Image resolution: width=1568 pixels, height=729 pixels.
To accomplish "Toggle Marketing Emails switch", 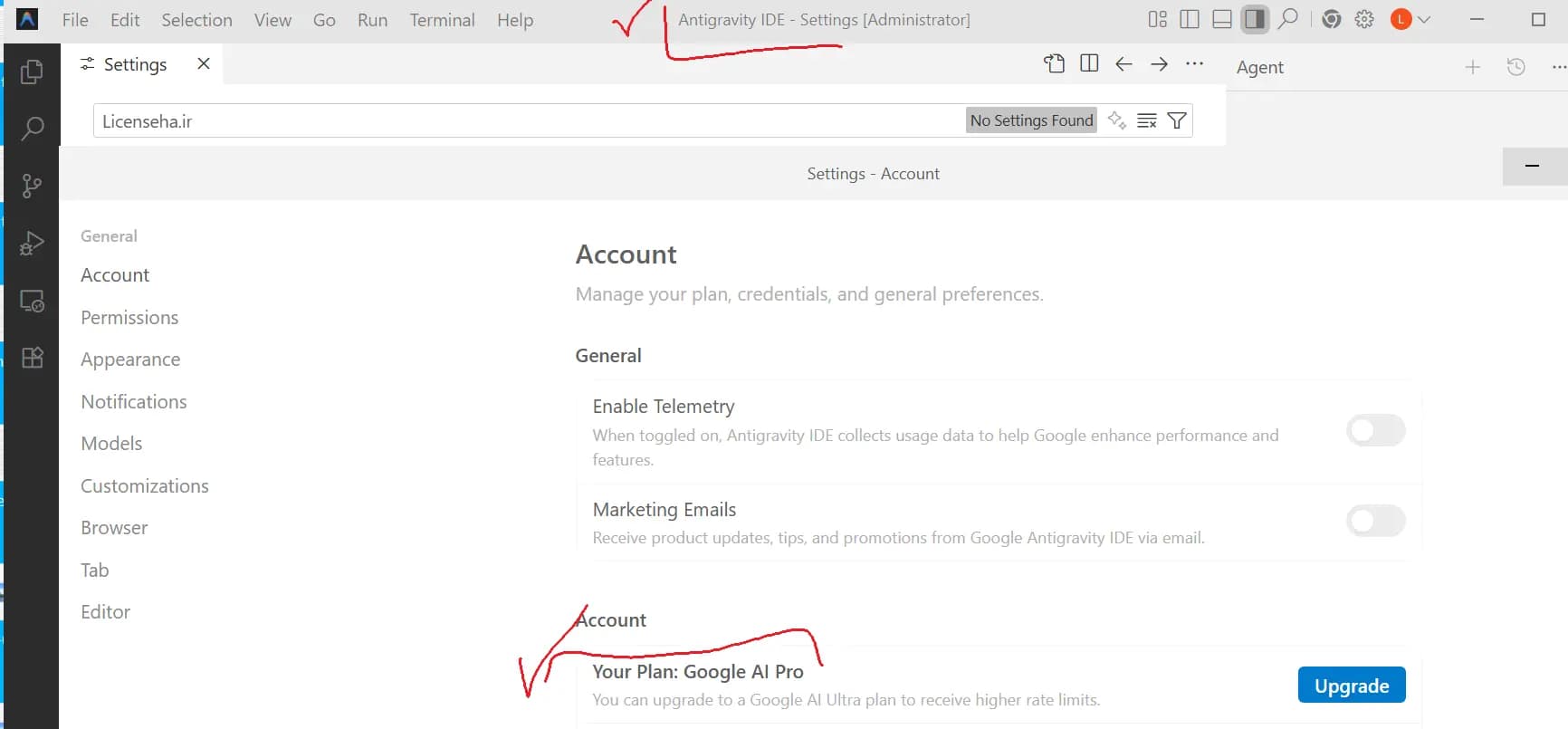I will [x=1375, y=521].
